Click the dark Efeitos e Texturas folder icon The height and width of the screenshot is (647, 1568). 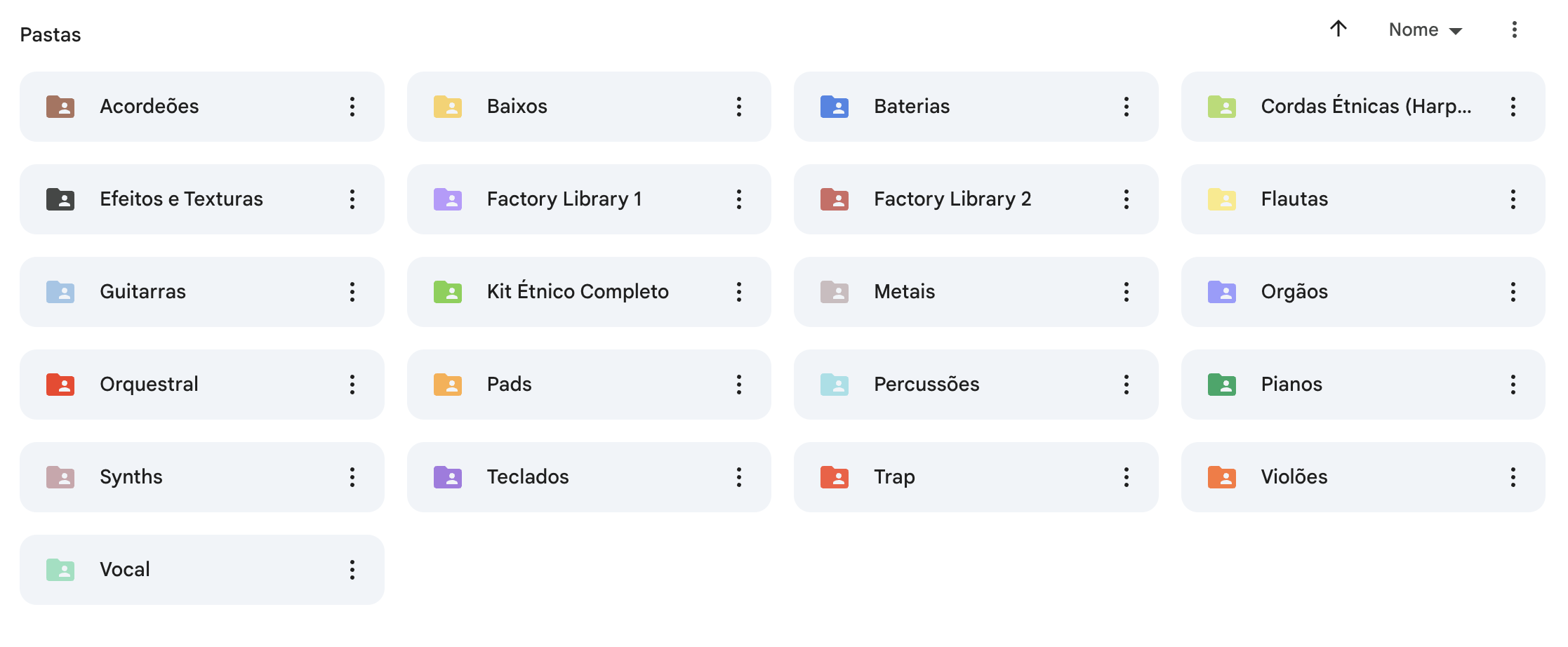click(x=60, y=199)
